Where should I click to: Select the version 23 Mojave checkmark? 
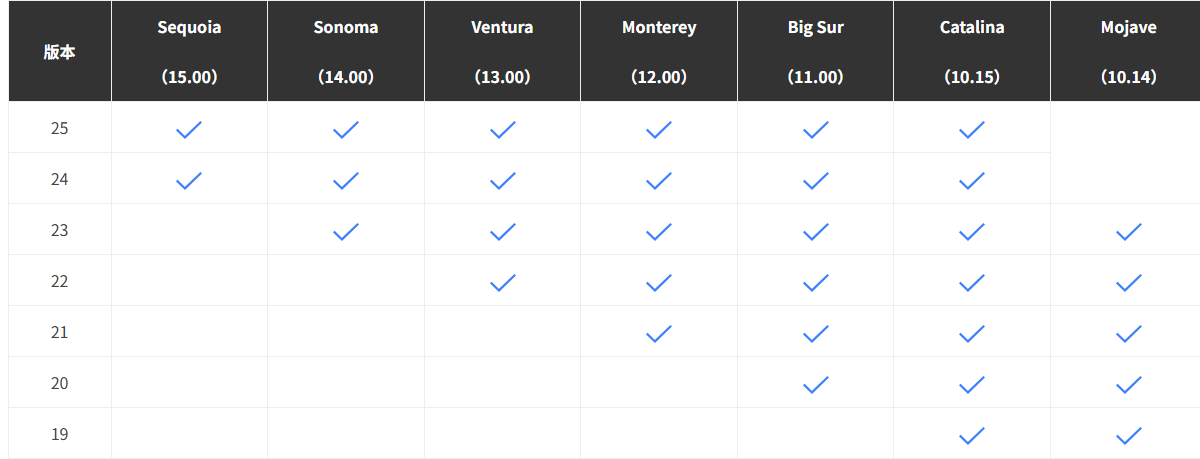tap(1128, 231)
